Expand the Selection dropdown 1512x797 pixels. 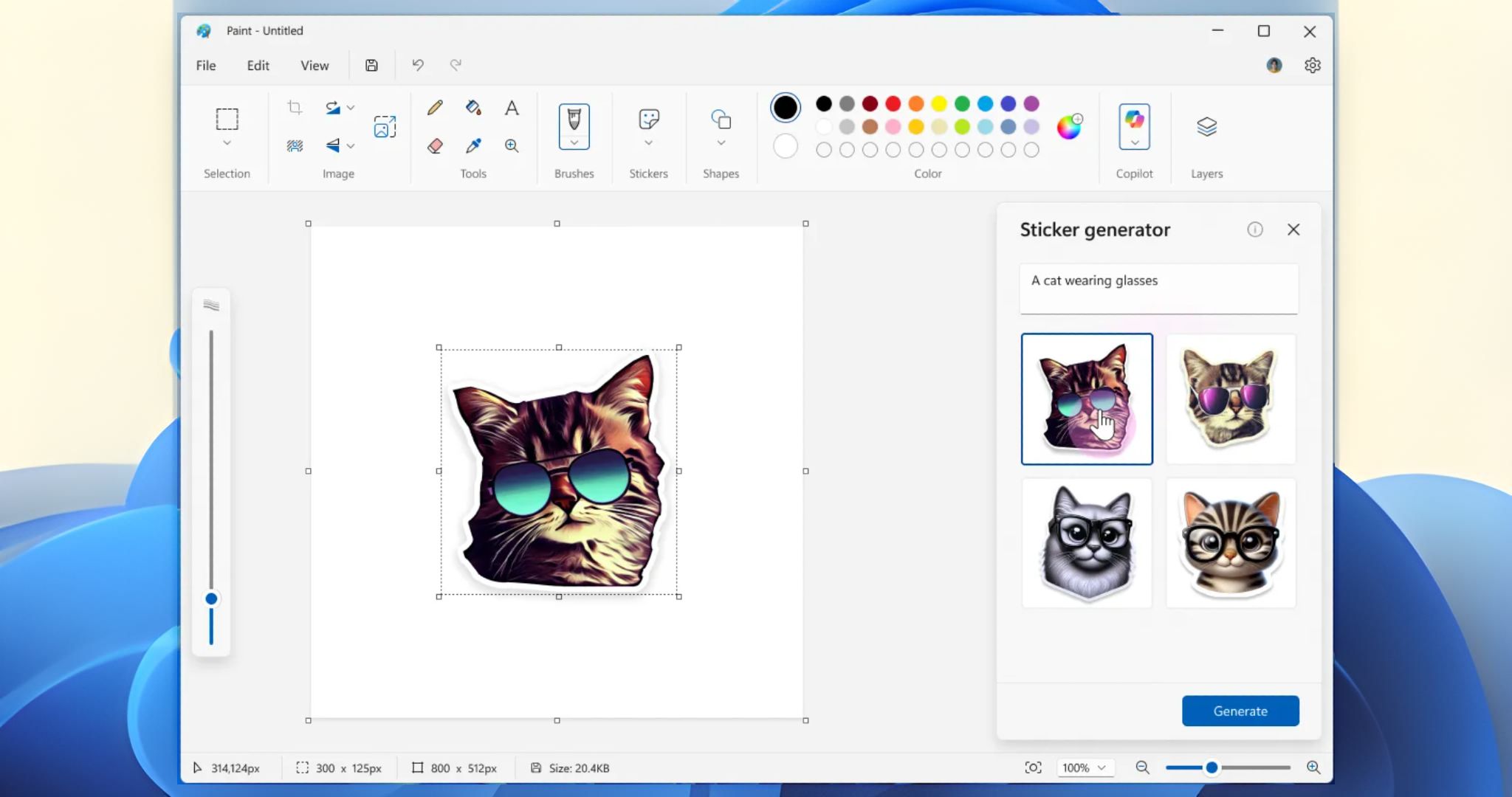(x=227, y=143)
